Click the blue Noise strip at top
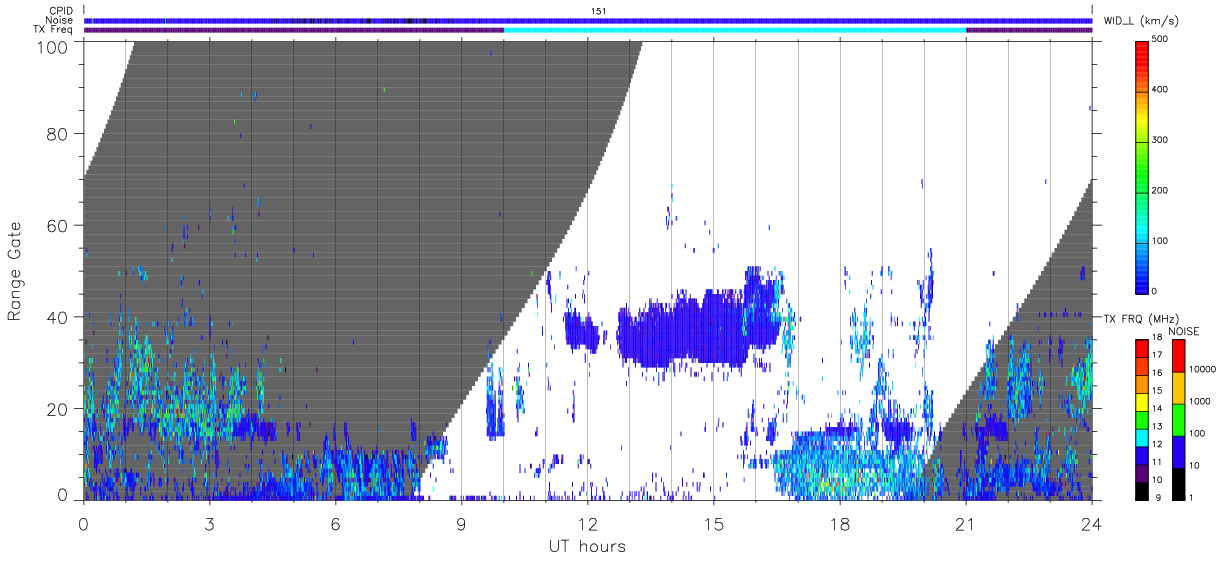Image resolution: width=1228 pixels, height=567 pixels. (588, 20)
